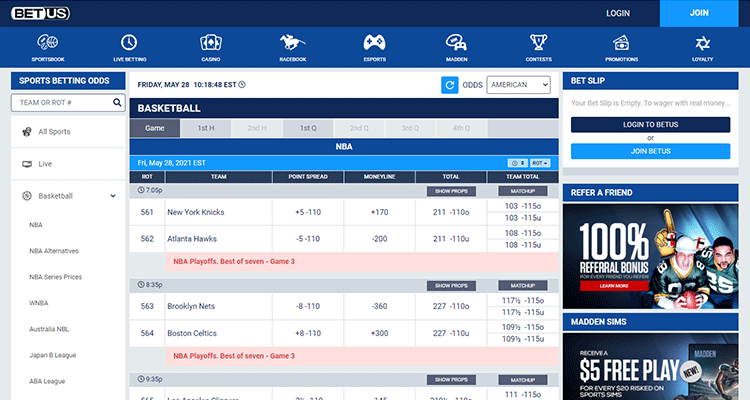The image size is (750, 400).
Task: Click the Login link in header
Action: click(618, 13)
